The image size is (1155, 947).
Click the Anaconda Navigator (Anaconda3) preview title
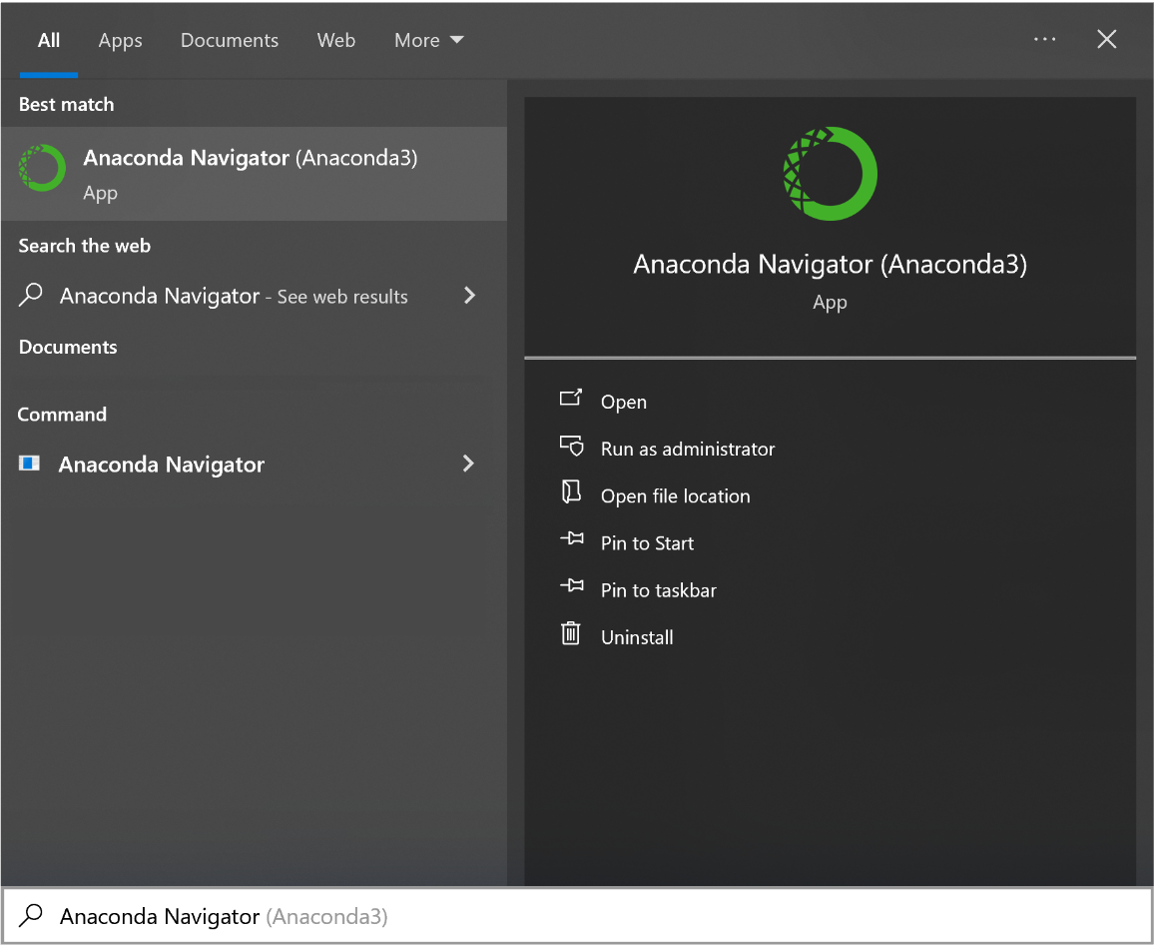[830, 264]
